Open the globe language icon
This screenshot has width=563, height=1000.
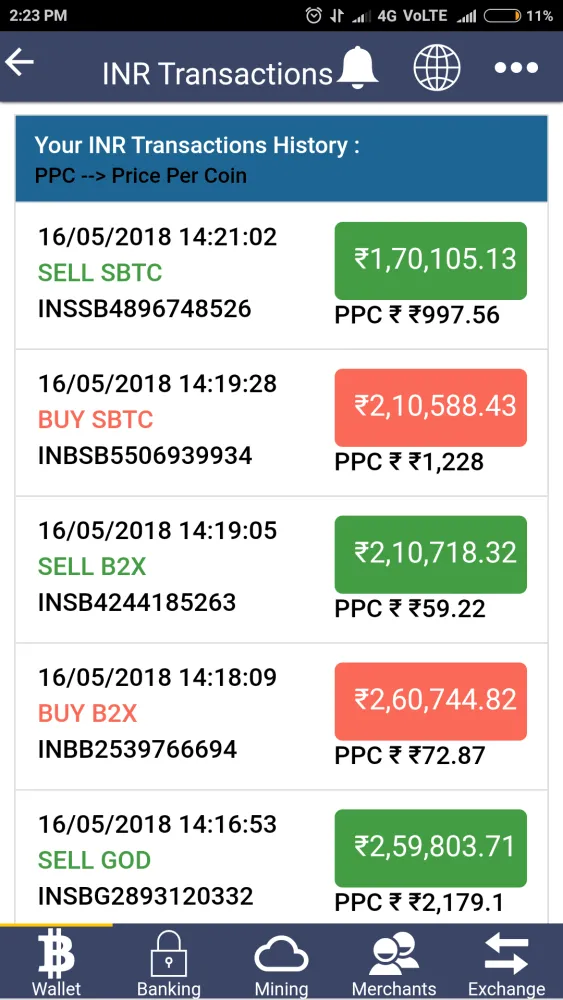[x=437, y=67]
